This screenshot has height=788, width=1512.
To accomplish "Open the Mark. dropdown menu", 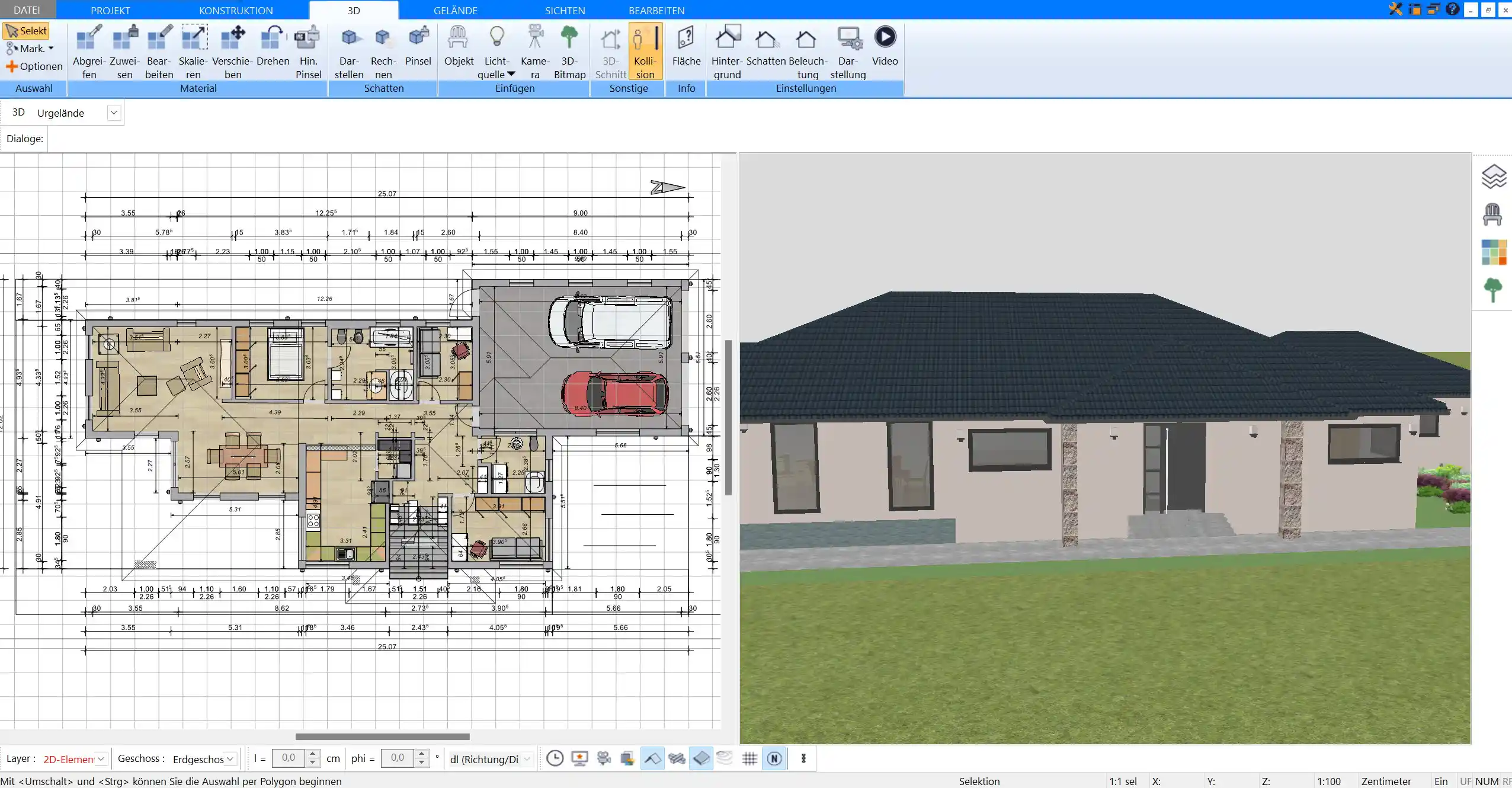I will 30,49.
